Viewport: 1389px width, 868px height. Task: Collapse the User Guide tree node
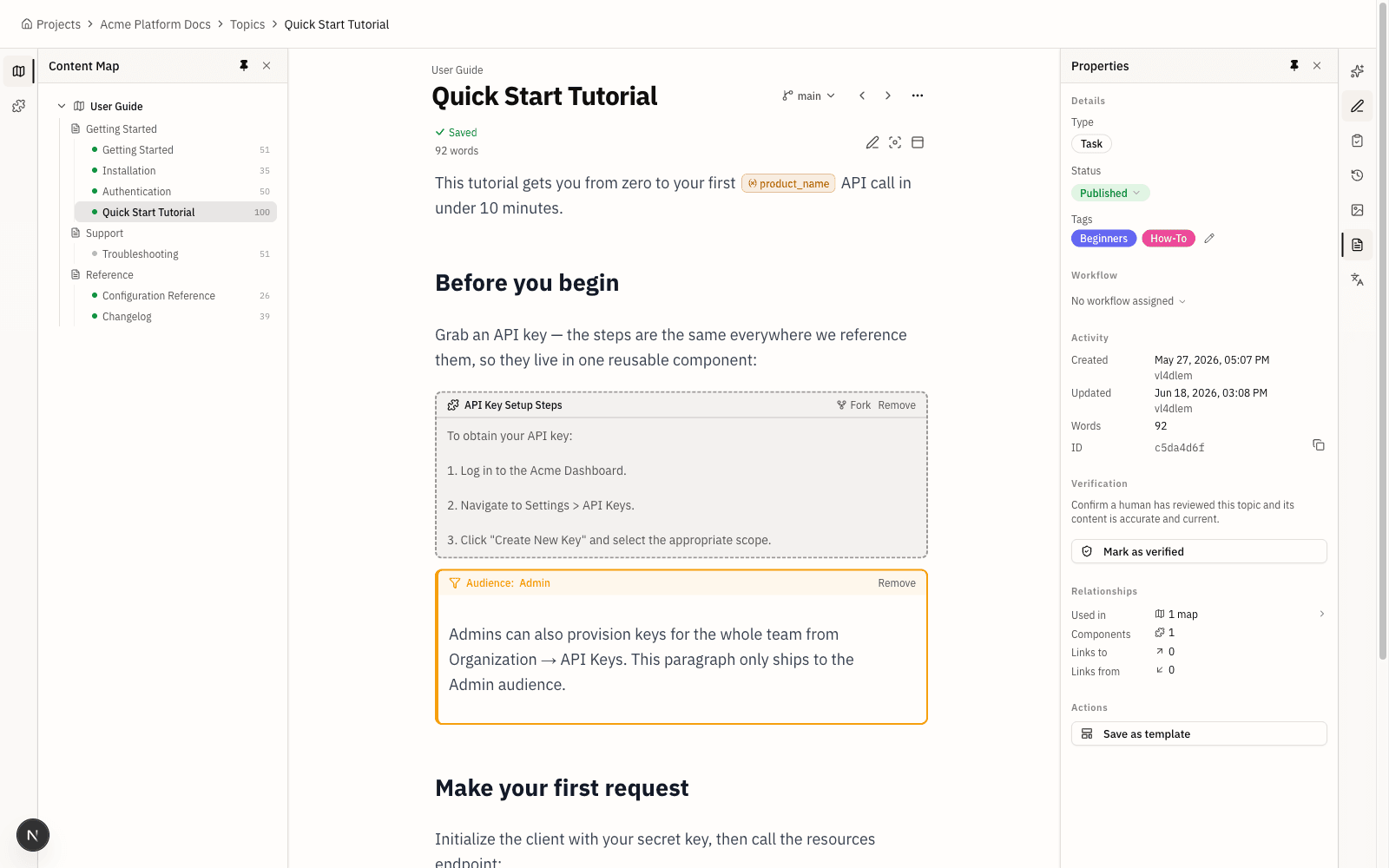62,106
